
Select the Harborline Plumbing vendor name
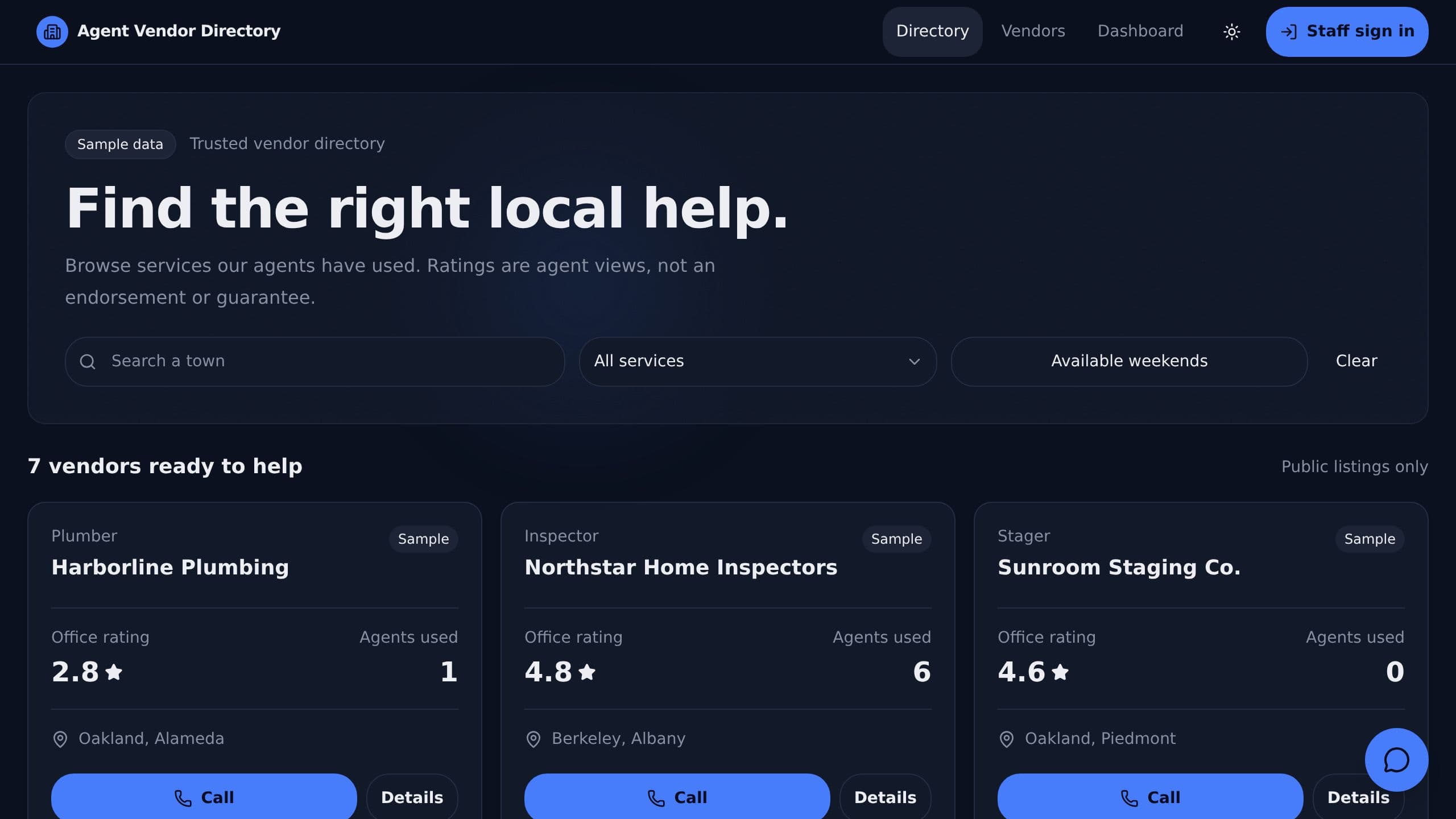click(x=170, y=568)
